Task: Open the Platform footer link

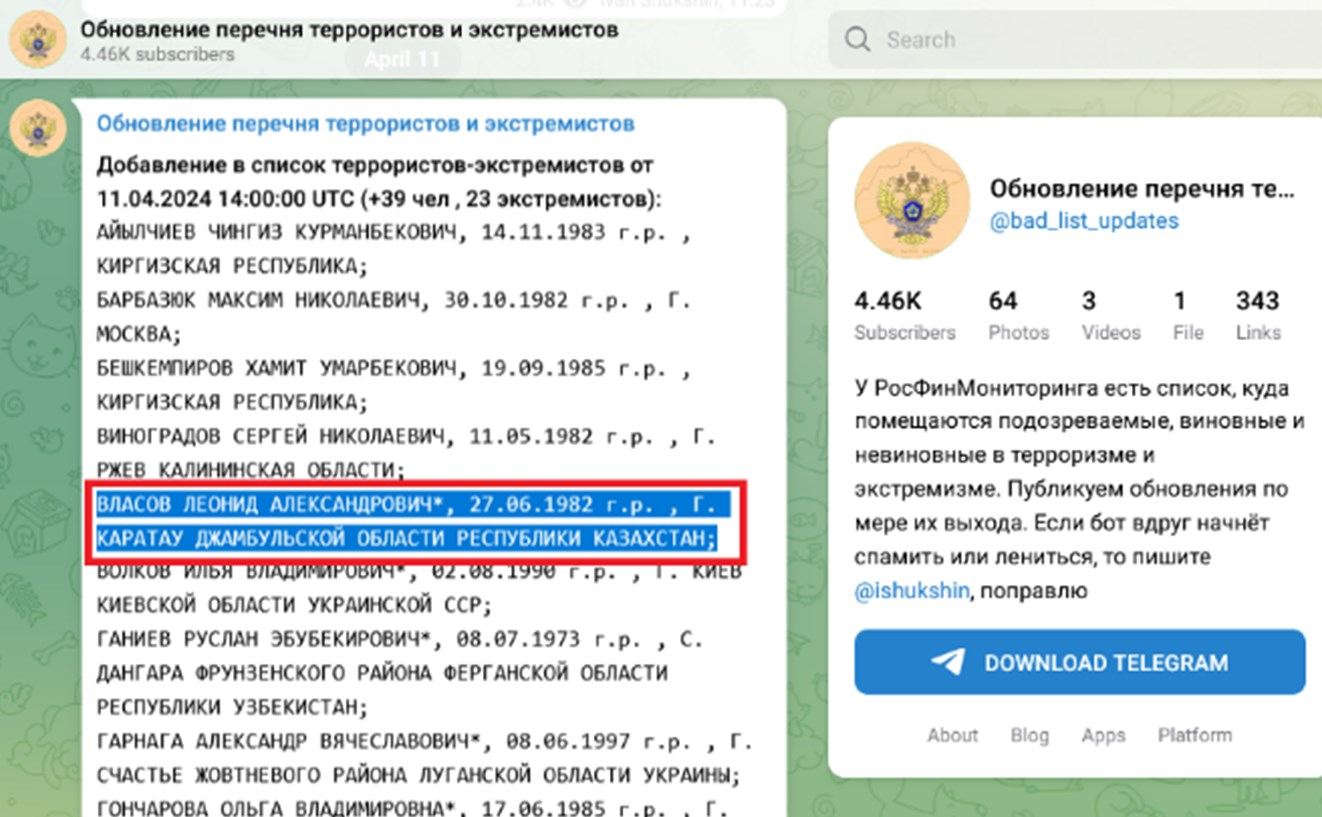Action: click(x=1195, y=735)
